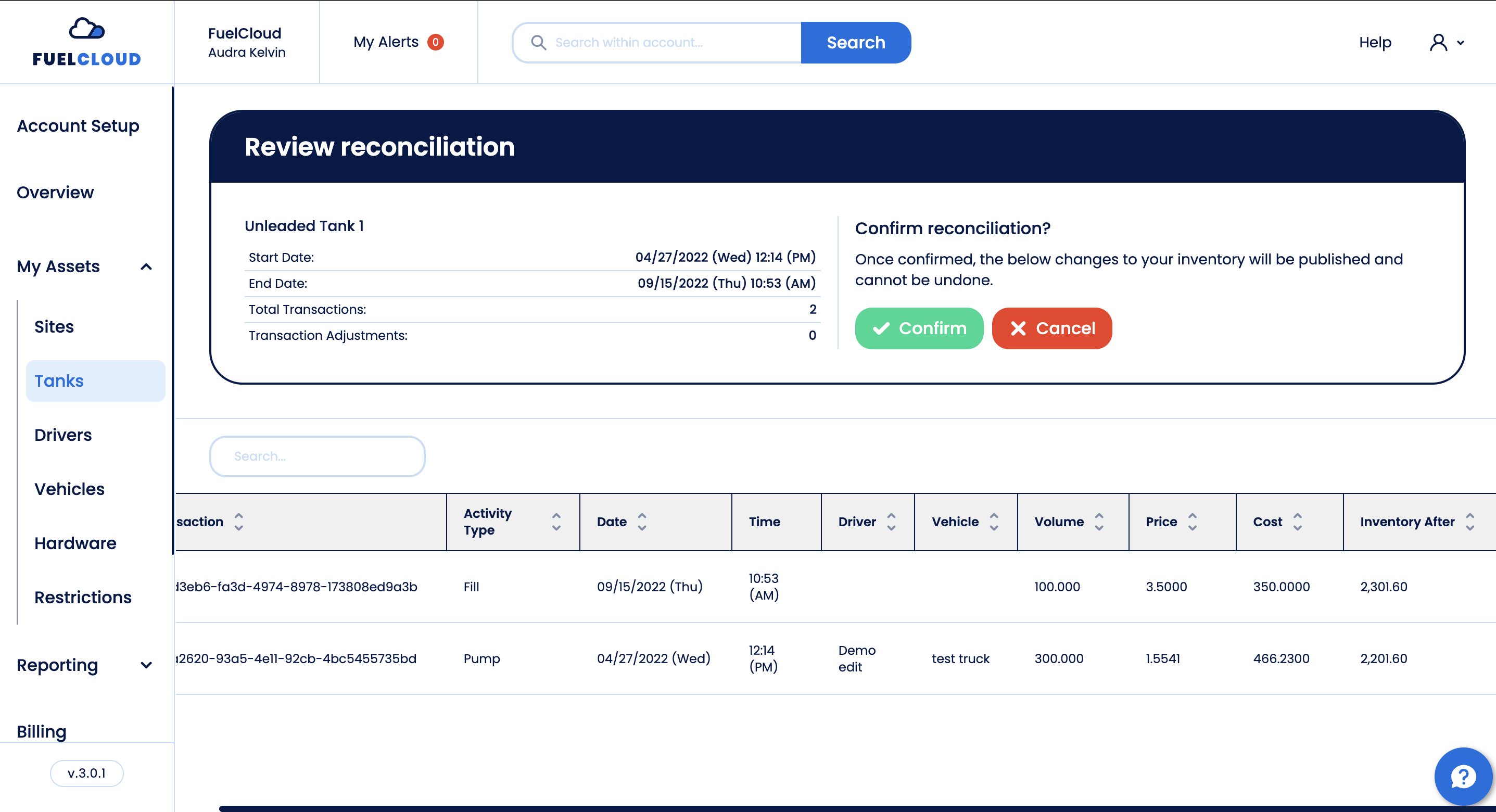Sort table by Cost column arrows

pos(1297,522)
